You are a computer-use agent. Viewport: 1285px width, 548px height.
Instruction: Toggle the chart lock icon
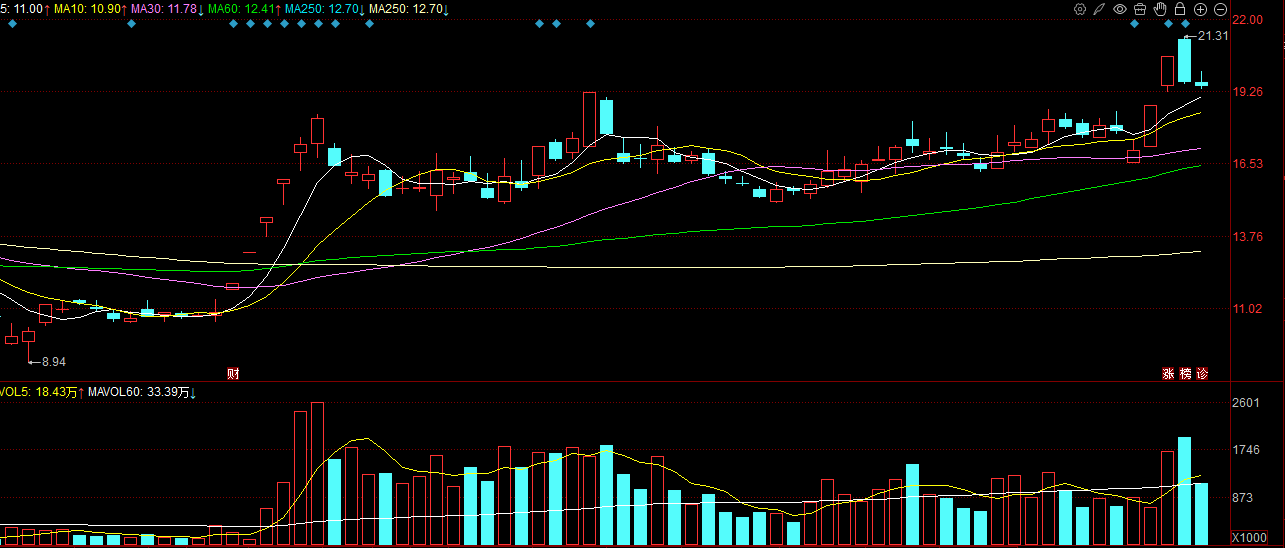coord(1180,9)
